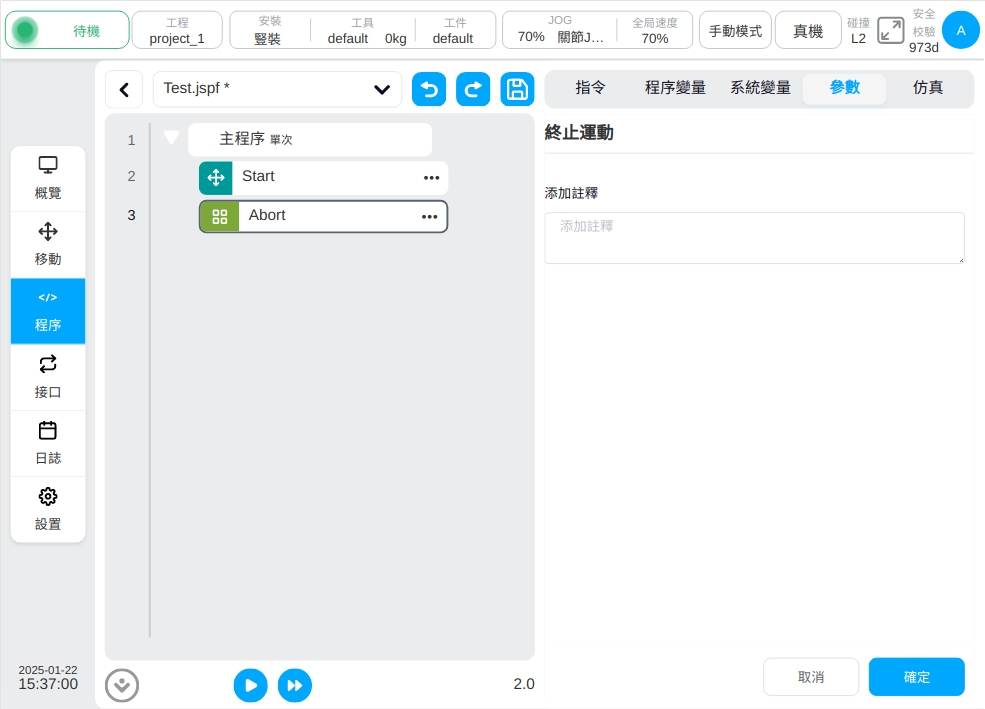Image resolution: width=985 pixels, height=709 pixels.
Task: Open the 日誌 log sidebar item
Action: [x=48, y=443]
